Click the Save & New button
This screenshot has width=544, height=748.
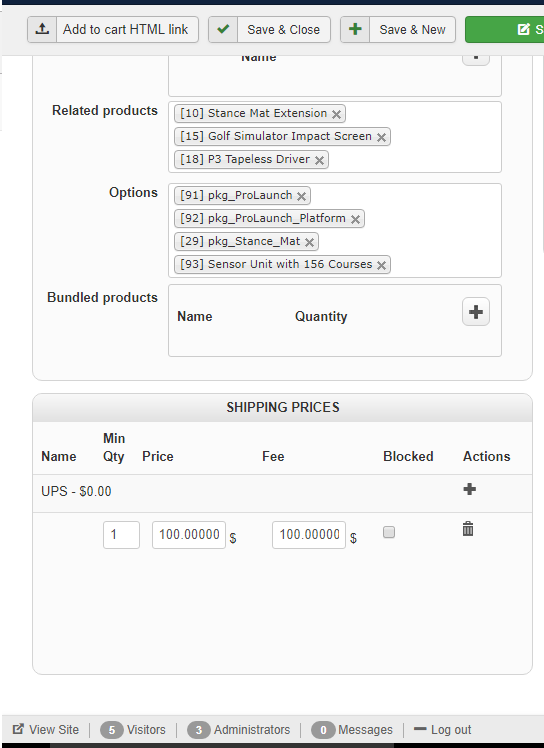pos(398,30)
